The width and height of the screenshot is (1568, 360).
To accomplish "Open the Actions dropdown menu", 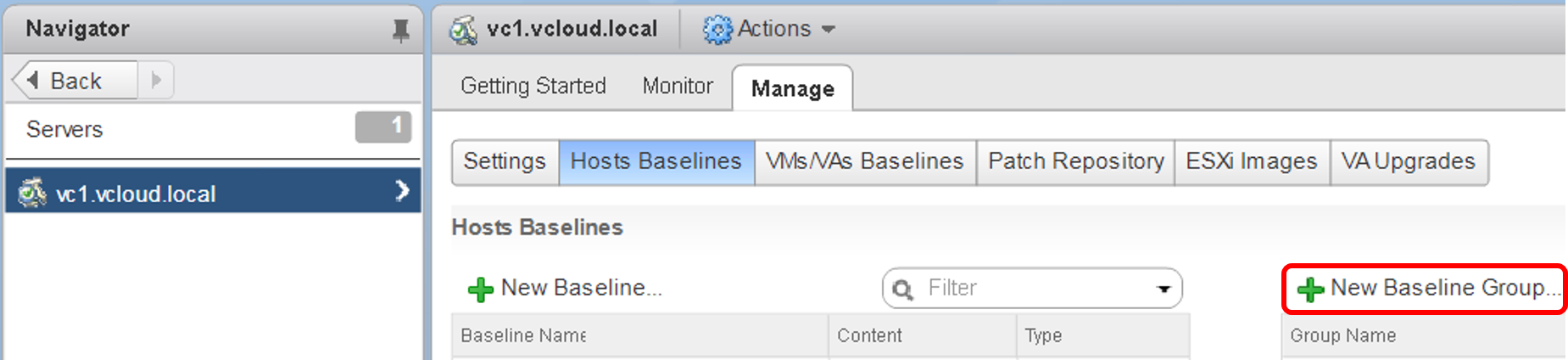I will pos(770,29).
